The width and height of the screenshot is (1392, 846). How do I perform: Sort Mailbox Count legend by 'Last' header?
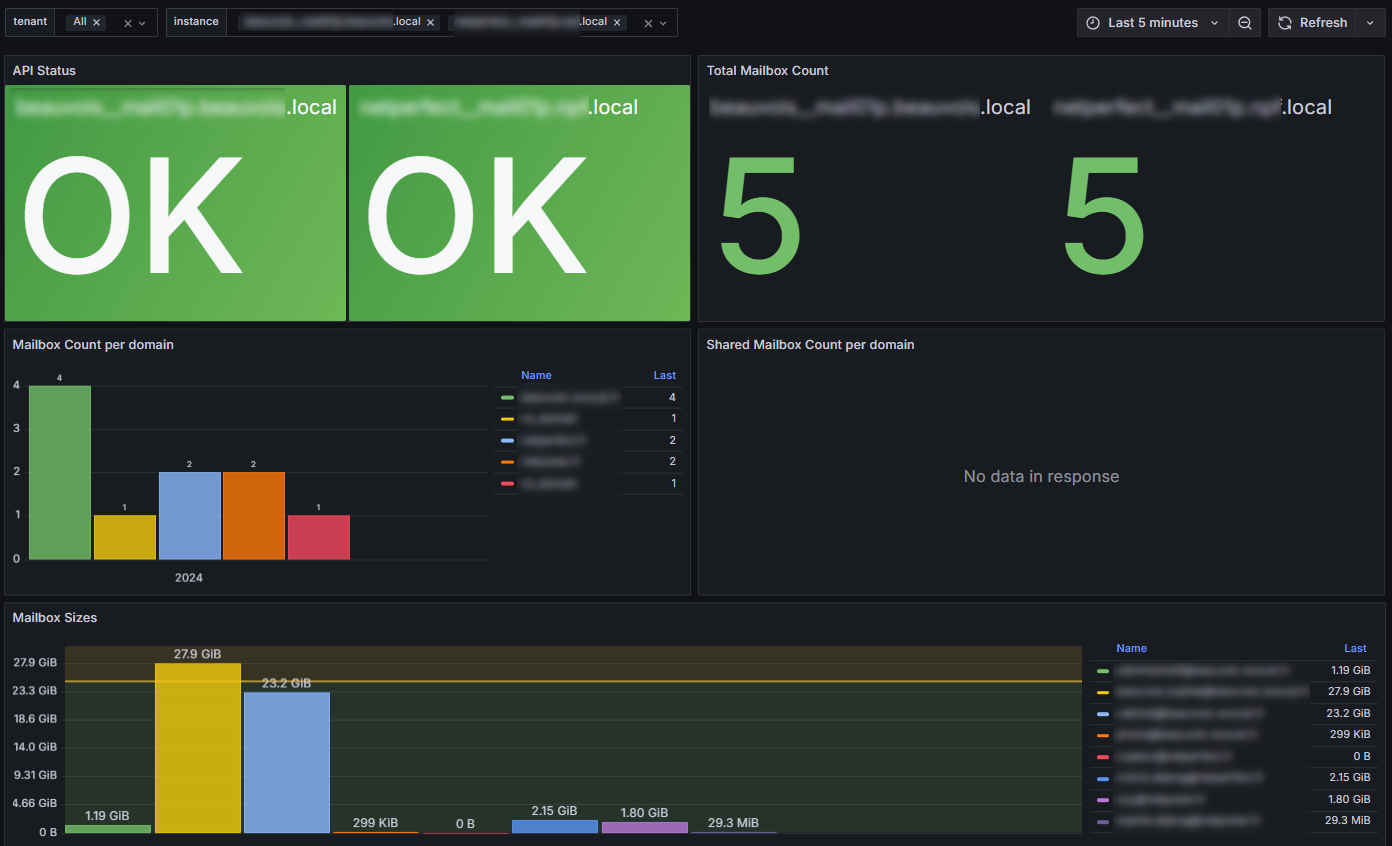[665, 375]
